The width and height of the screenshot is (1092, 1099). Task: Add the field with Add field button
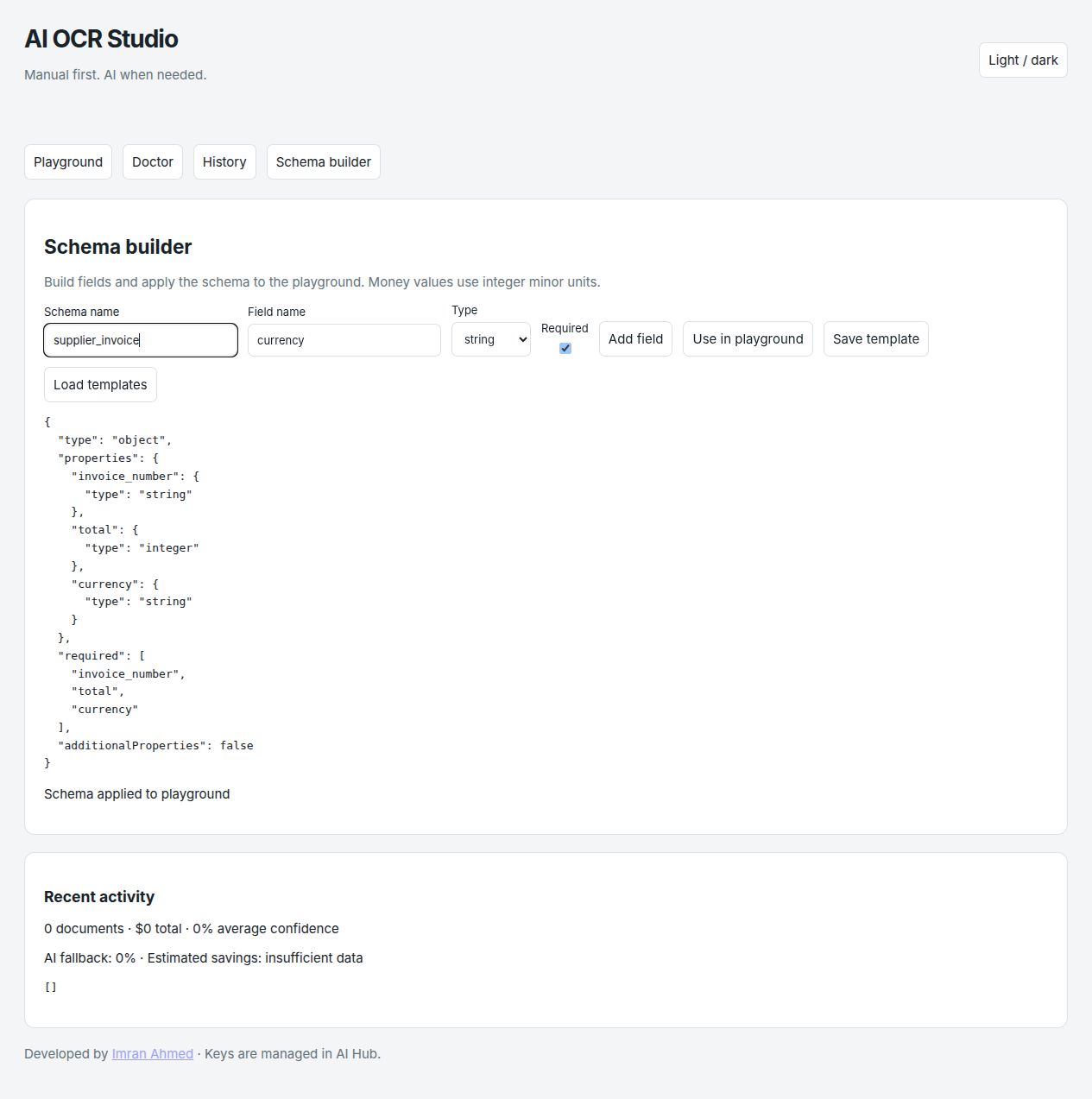635,339
